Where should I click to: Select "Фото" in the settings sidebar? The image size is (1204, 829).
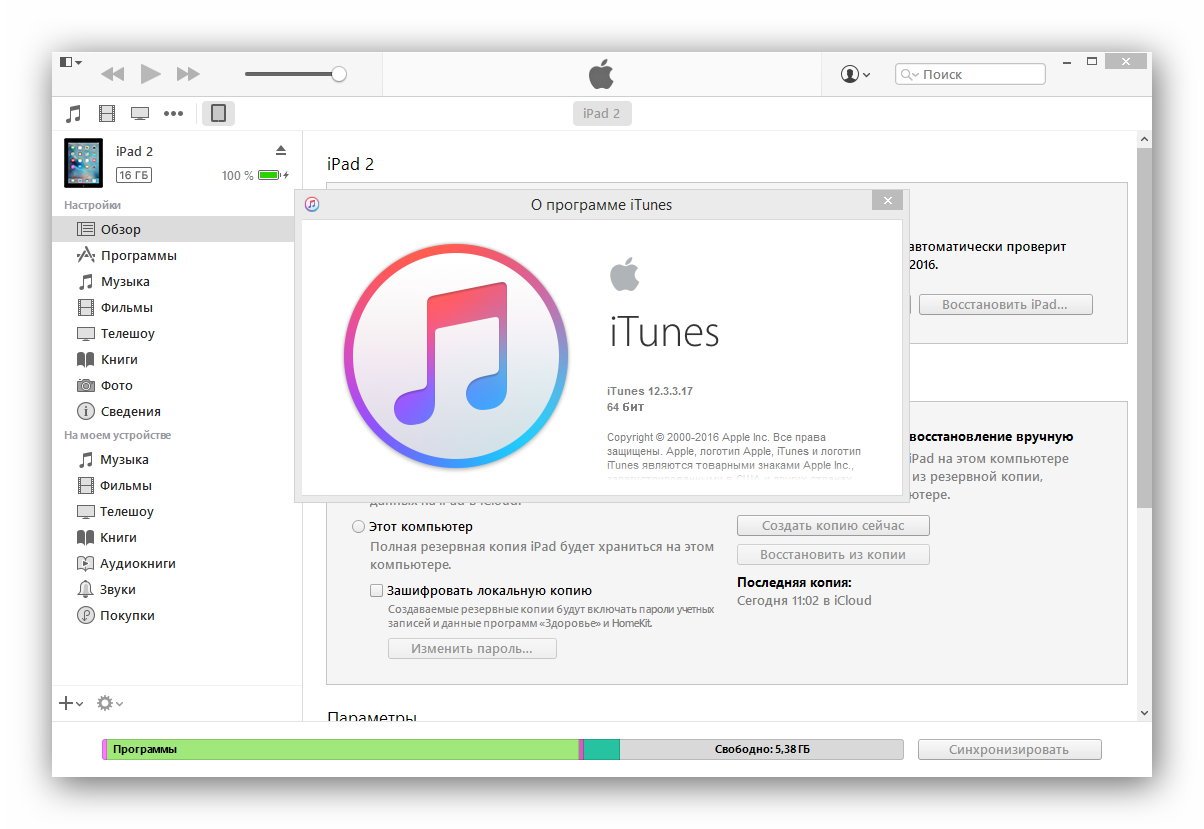click(x=116, y=386)
